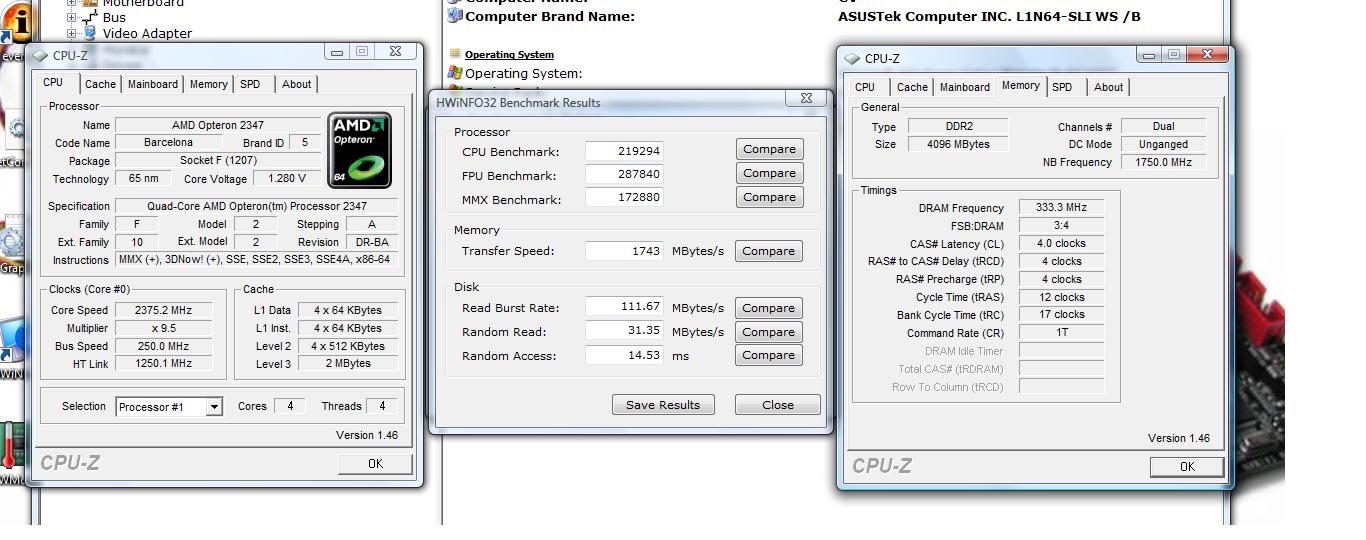Click the Computer Brand Name icon
Viewport: 1366px width, 540px height.
[x=455, y=16]
